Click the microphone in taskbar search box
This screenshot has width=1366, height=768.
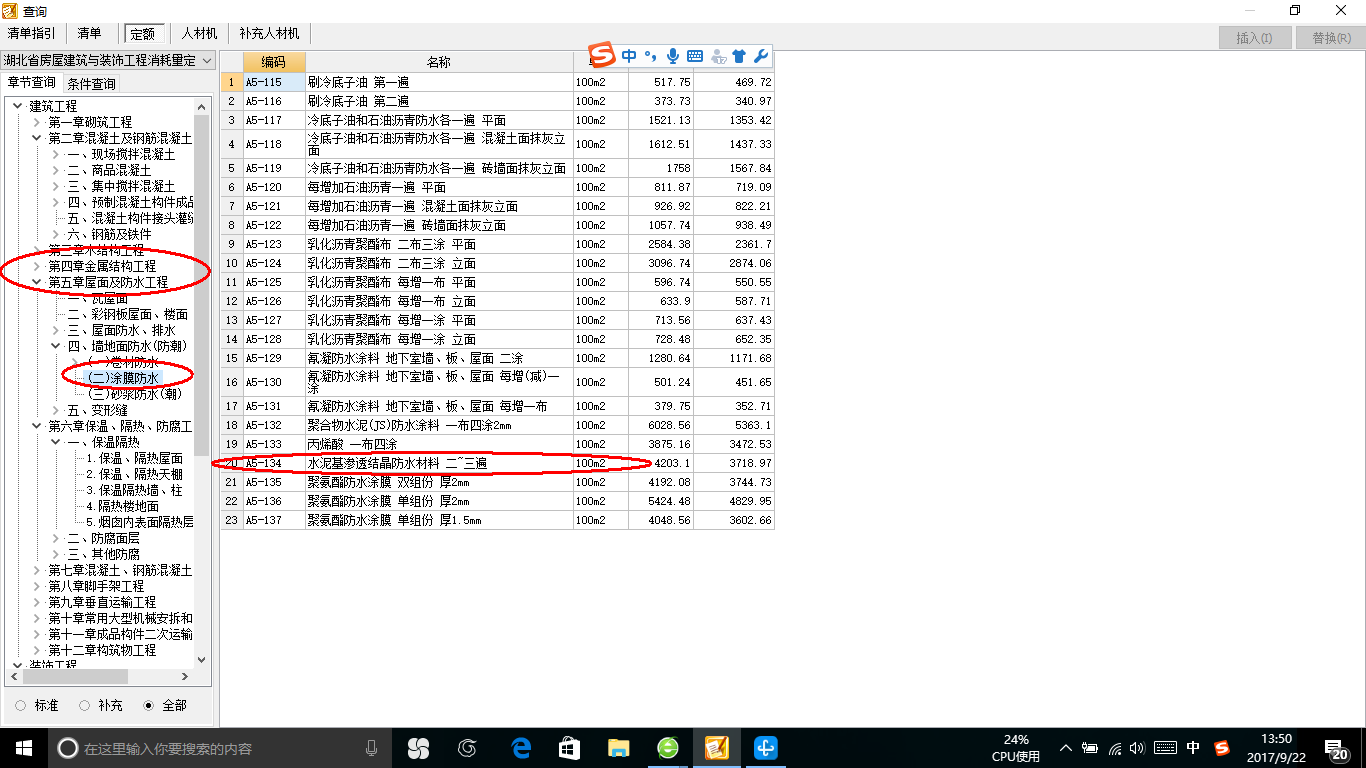tap(371, 748)
